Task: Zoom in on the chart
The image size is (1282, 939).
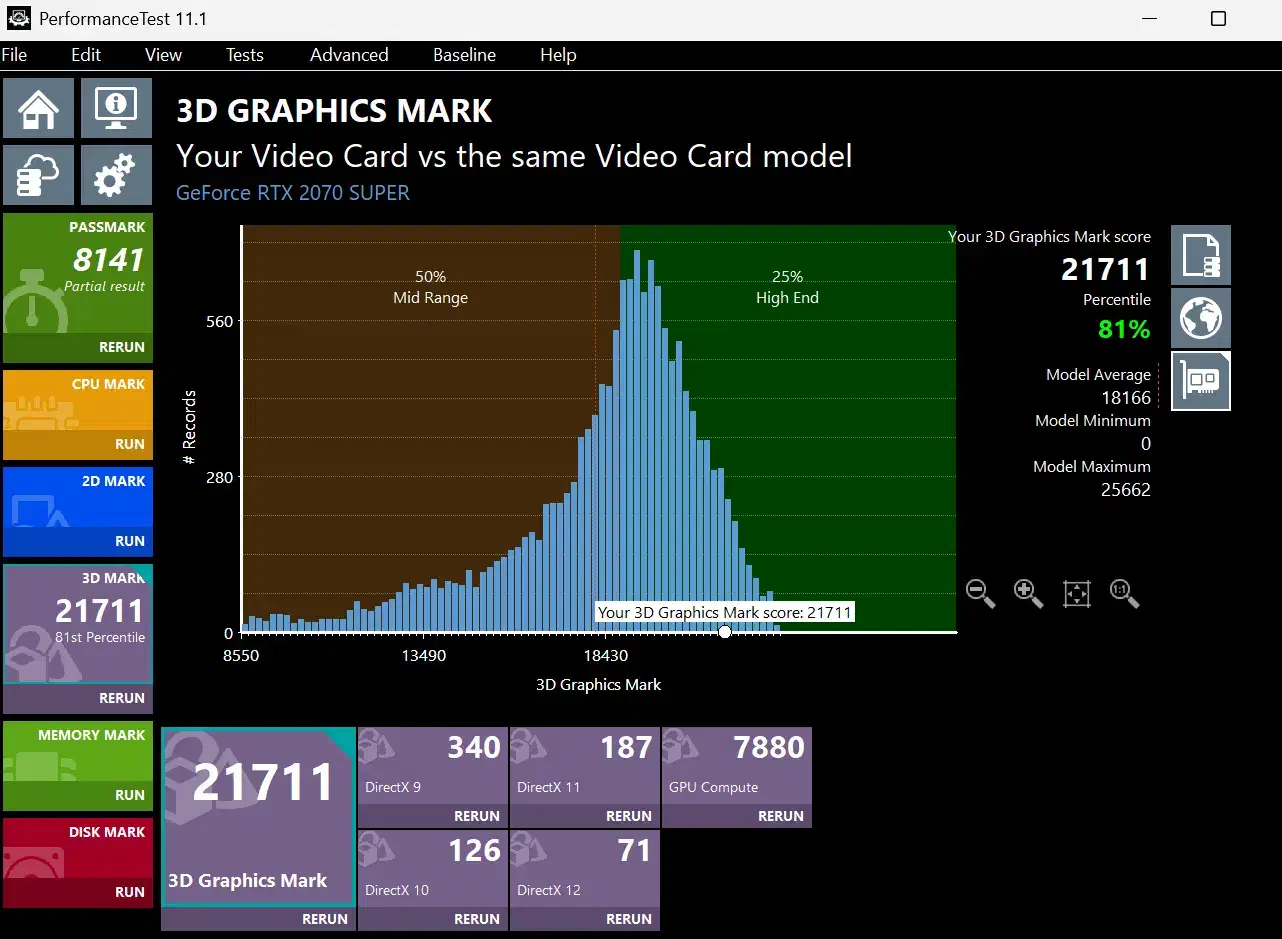Action: click(x=1029, y=593)
